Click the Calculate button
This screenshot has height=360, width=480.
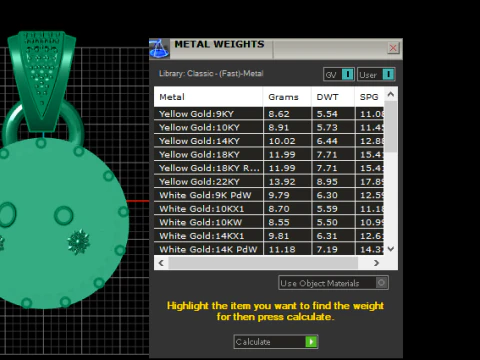276,342
